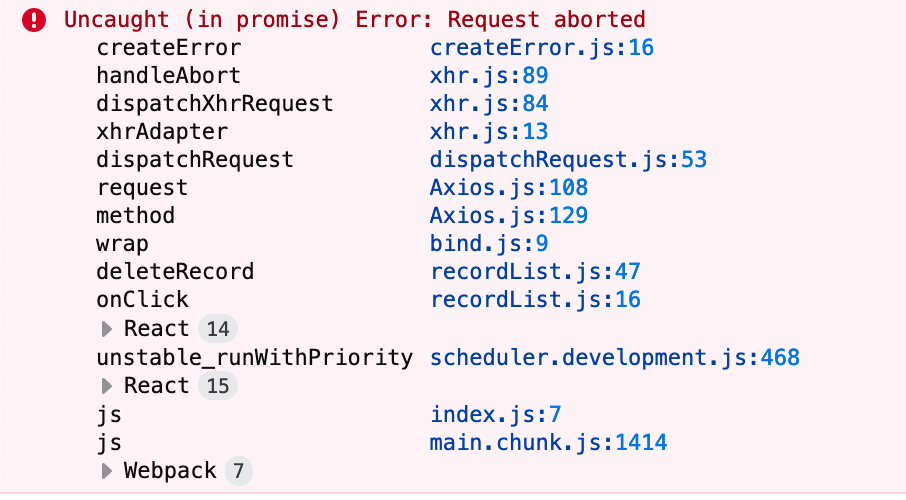Navigate to recordList.js:47 link

click(535, 272)
